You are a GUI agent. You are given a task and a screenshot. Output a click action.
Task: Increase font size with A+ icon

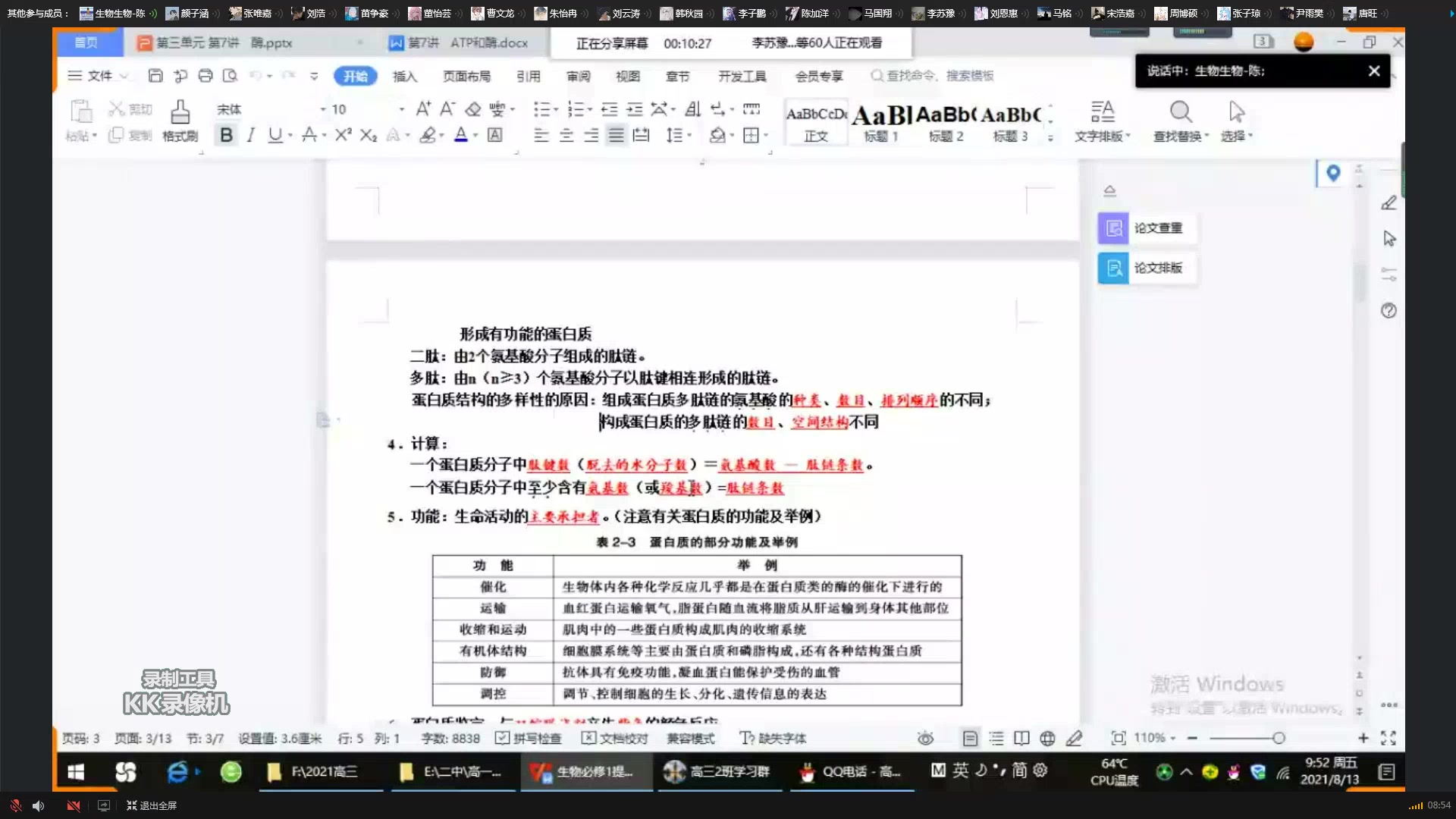(x=423, y=109)
